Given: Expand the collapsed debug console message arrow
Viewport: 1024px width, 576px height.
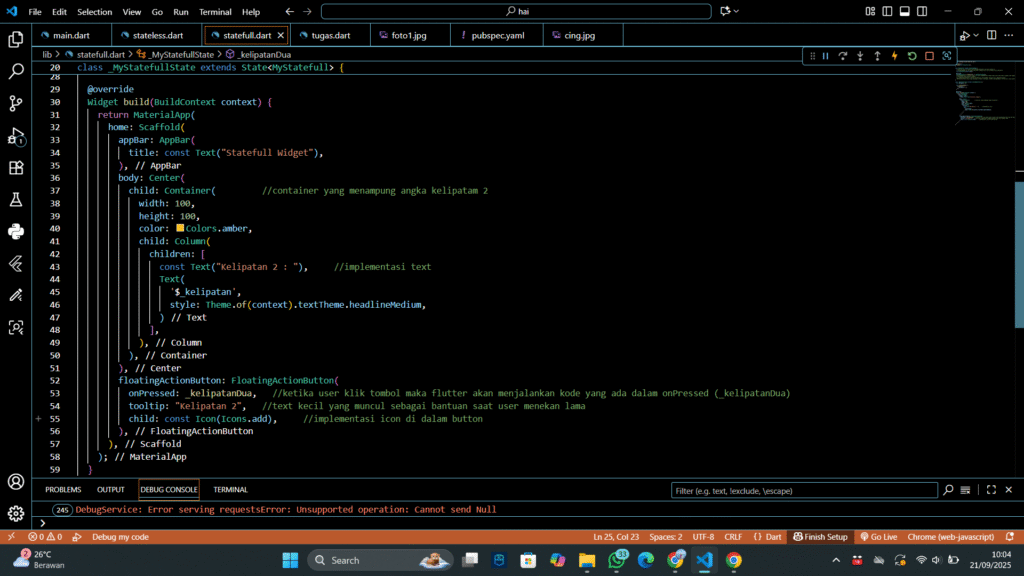Looking at the screenshot, I should 42,523.
